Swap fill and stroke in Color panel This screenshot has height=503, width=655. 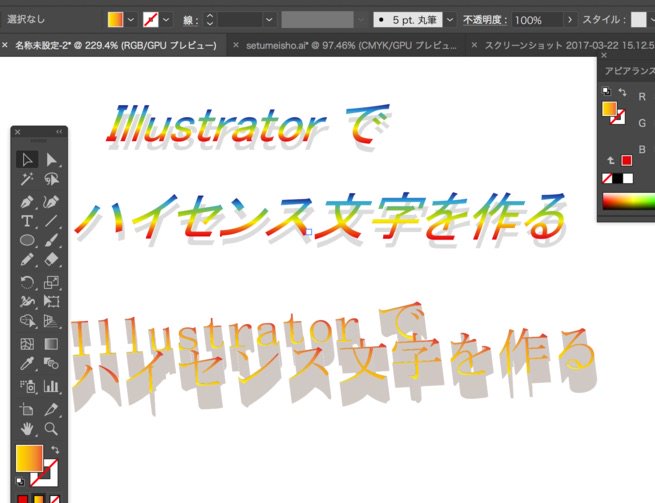(x=622, y=91)
